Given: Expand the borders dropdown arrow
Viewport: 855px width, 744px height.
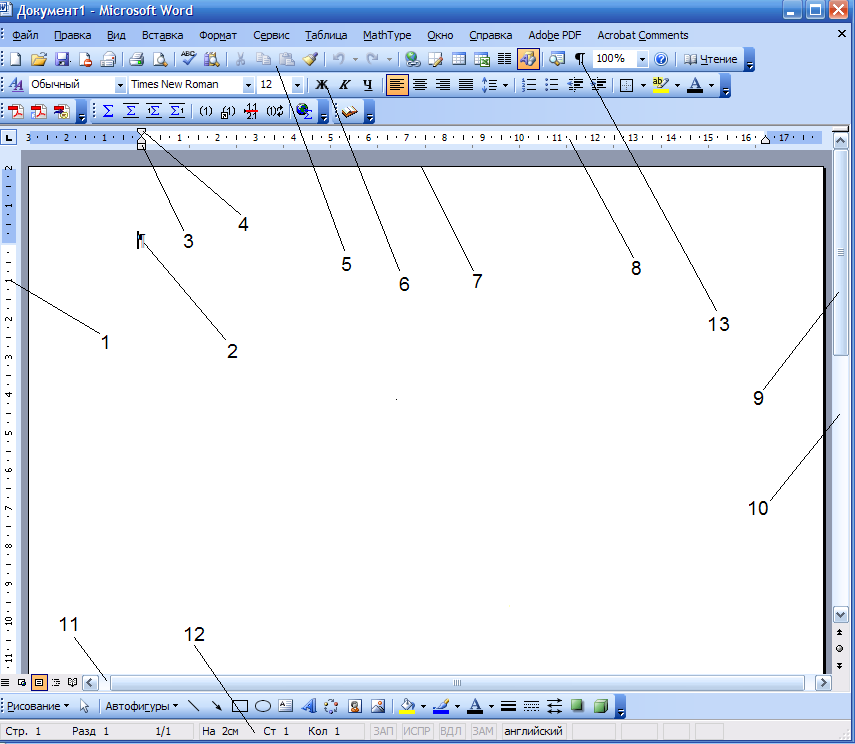Looking at the screenshot, I should (643, 85).
